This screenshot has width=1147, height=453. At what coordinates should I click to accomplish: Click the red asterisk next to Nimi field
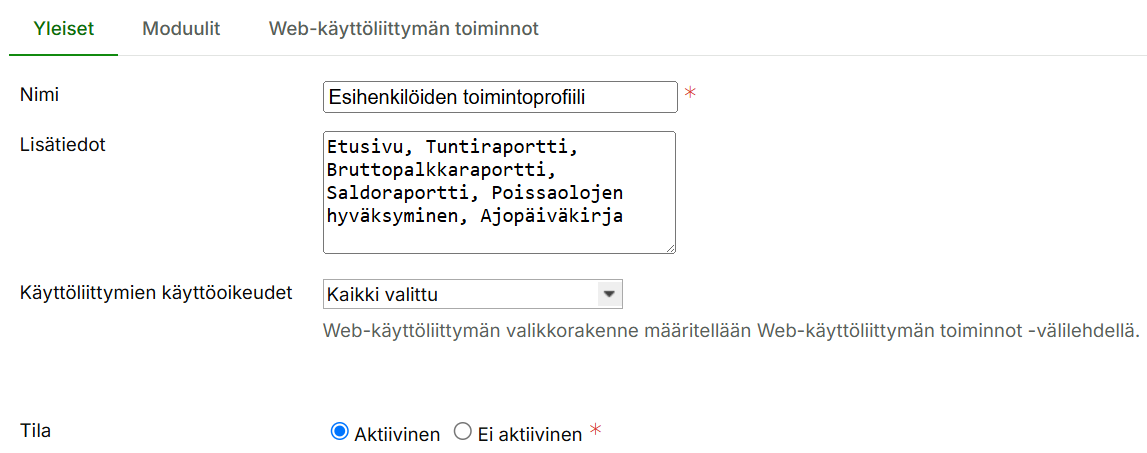tap(690, 94)
